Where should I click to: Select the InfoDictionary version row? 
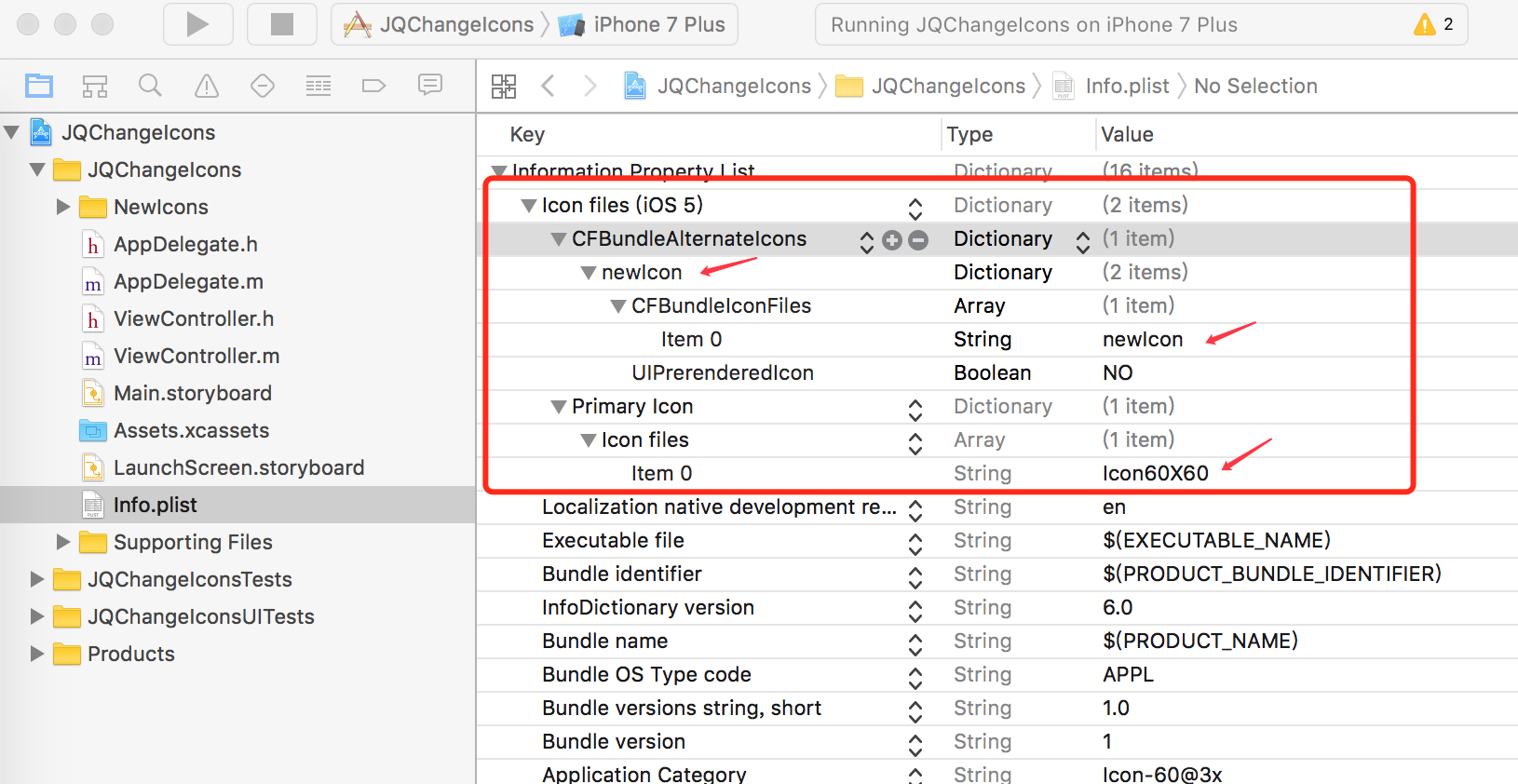(x=997, y=607)
